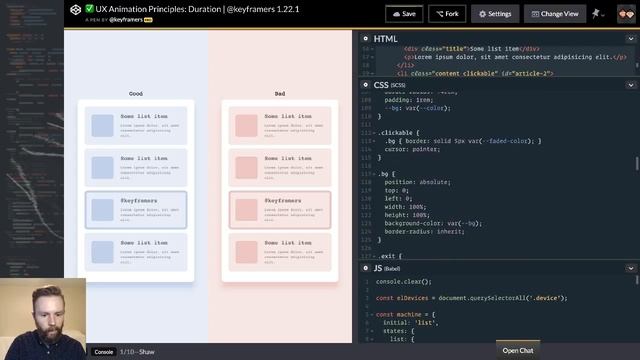Open the JS editor settings gear
Viewport: 640px width, 360px height.
pos(365,268)
